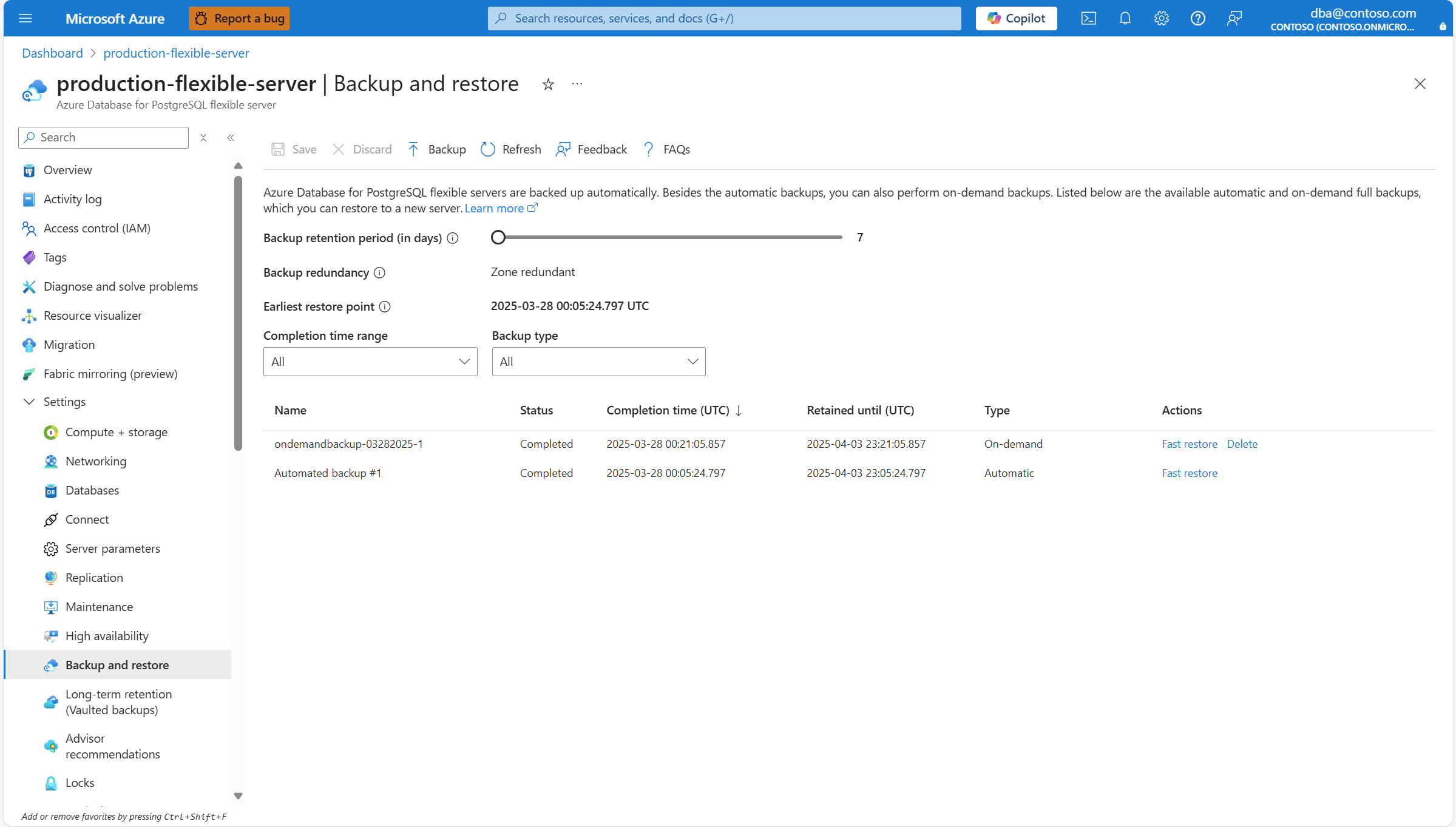Open Completion time range dropdown

point(370,362)
